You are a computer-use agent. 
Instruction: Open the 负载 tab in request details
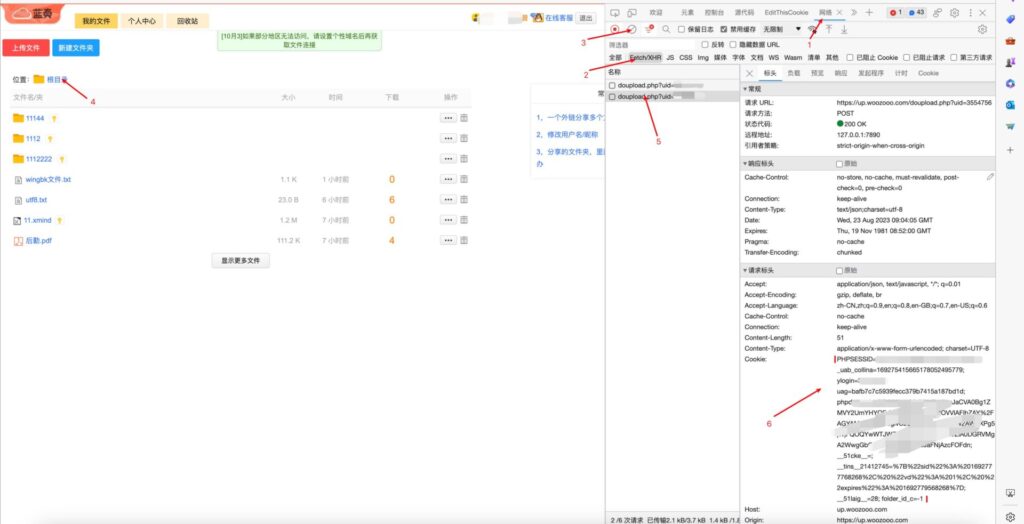(x=793, y=73)
